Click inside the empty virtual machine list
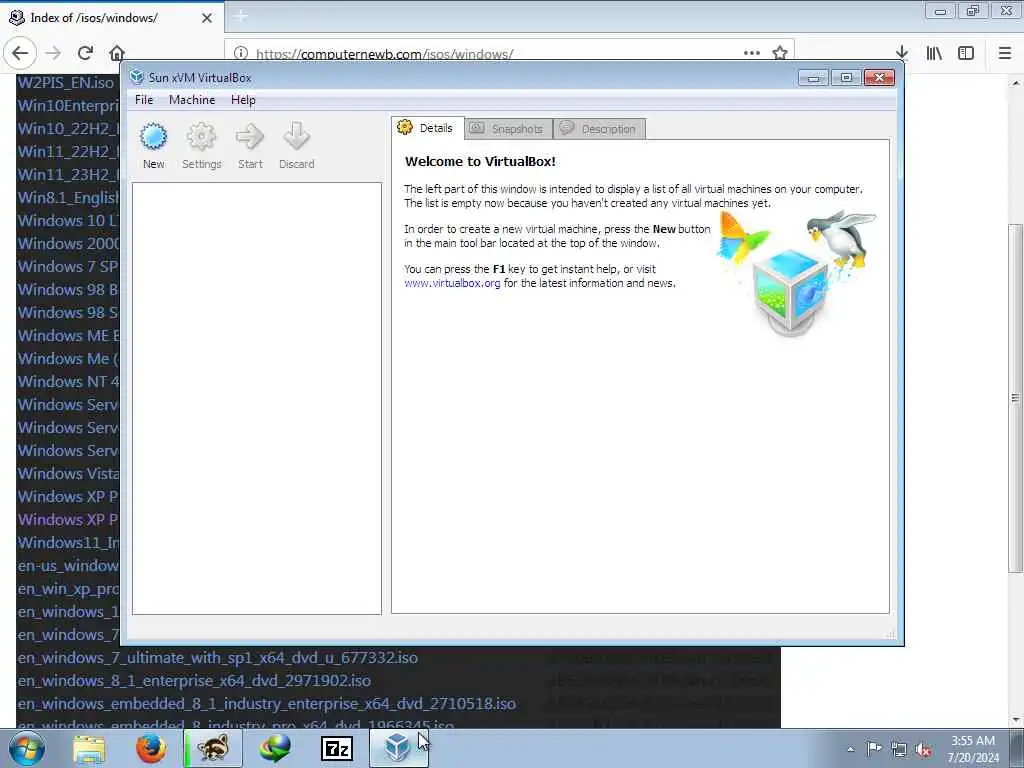1024x768 pixels. 257,398
